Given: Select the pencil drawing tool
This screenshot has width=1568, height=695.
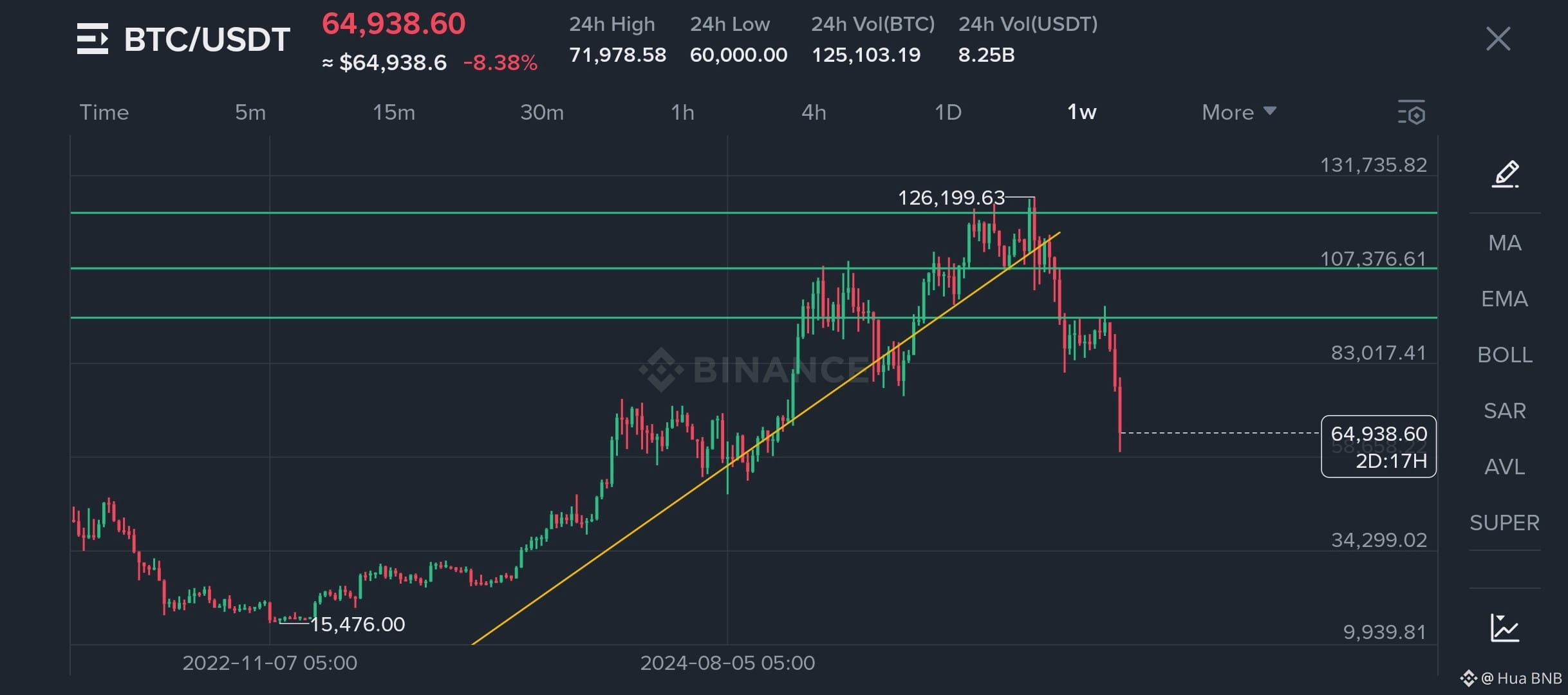Looking at the screenshot, I should tap(1505, 174).
